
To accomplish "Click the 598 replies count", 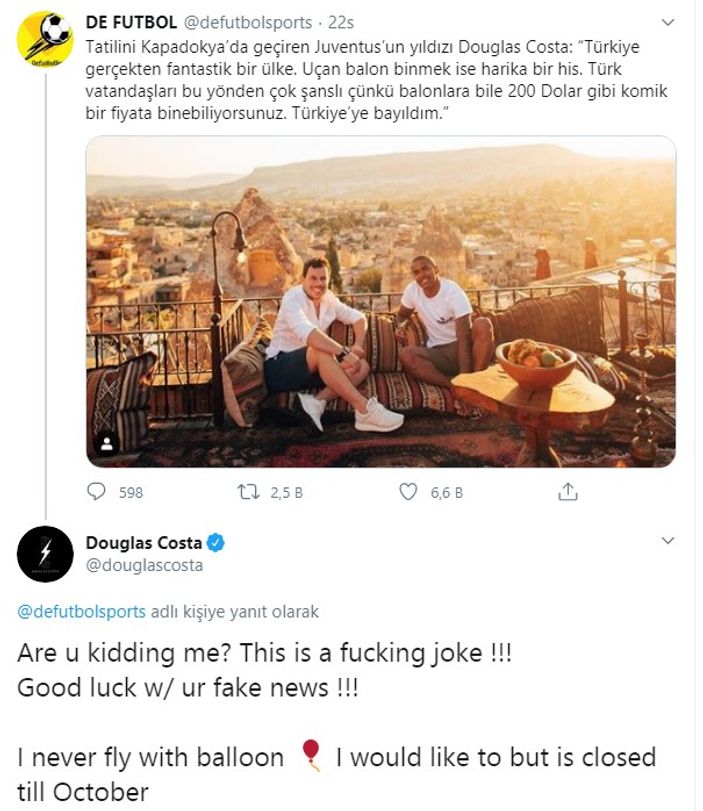I will coord(131,492).
